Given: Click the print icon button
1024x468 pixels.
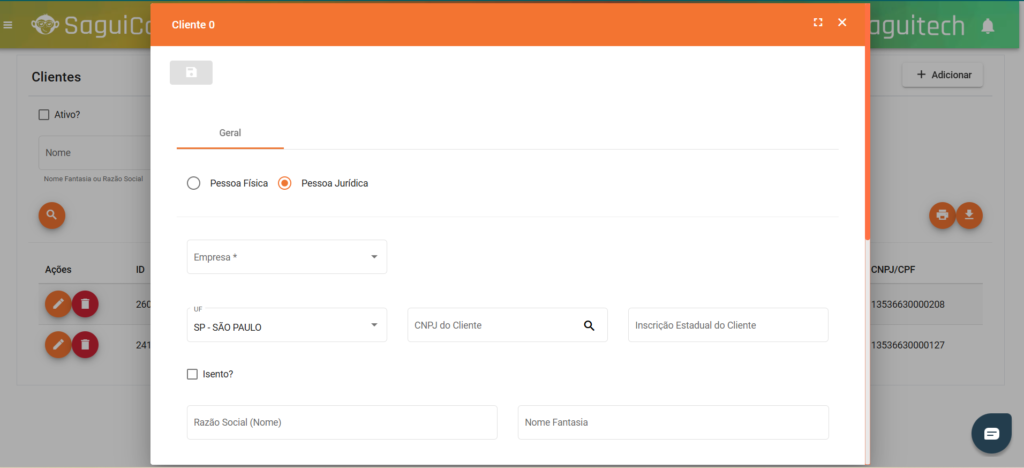Looking at the screenshot, I should (941, 215).
